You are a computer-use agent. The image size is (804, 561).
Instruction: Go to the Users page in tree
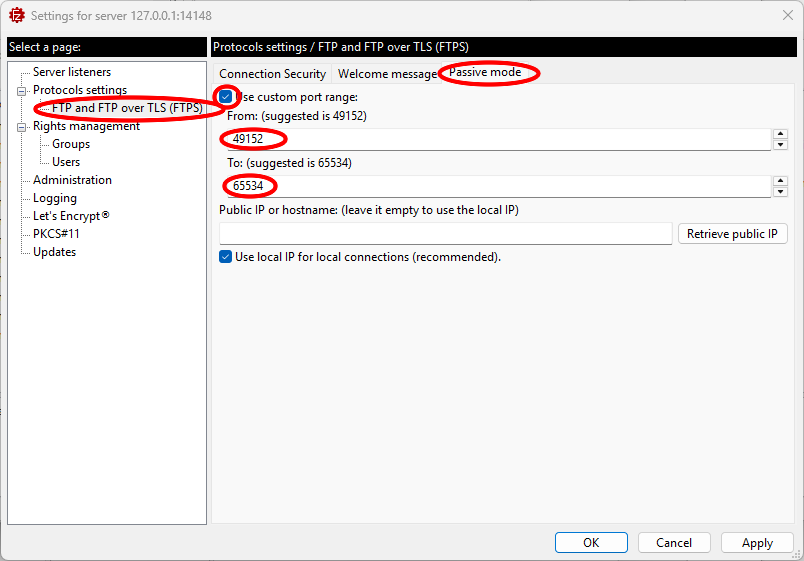tap(66, 162)
